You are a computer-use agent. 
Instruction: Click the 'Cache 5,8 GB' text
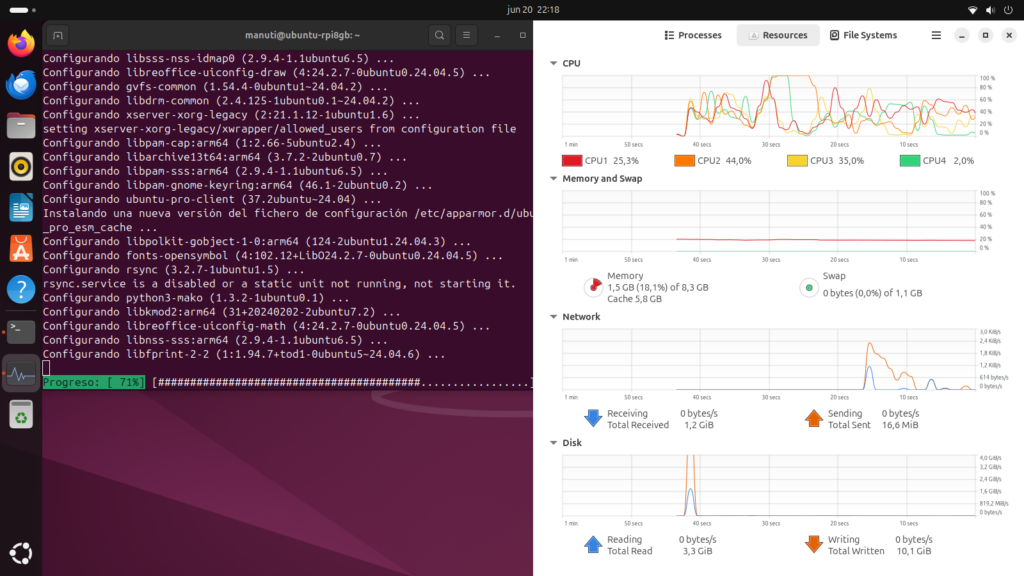[x=634, y=299]
